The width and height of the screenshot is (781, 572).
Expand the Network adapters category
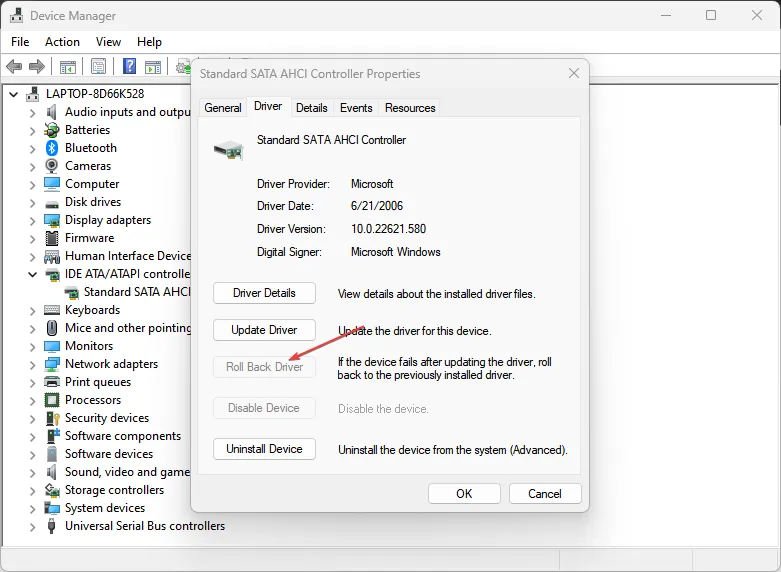click(32, 364)
